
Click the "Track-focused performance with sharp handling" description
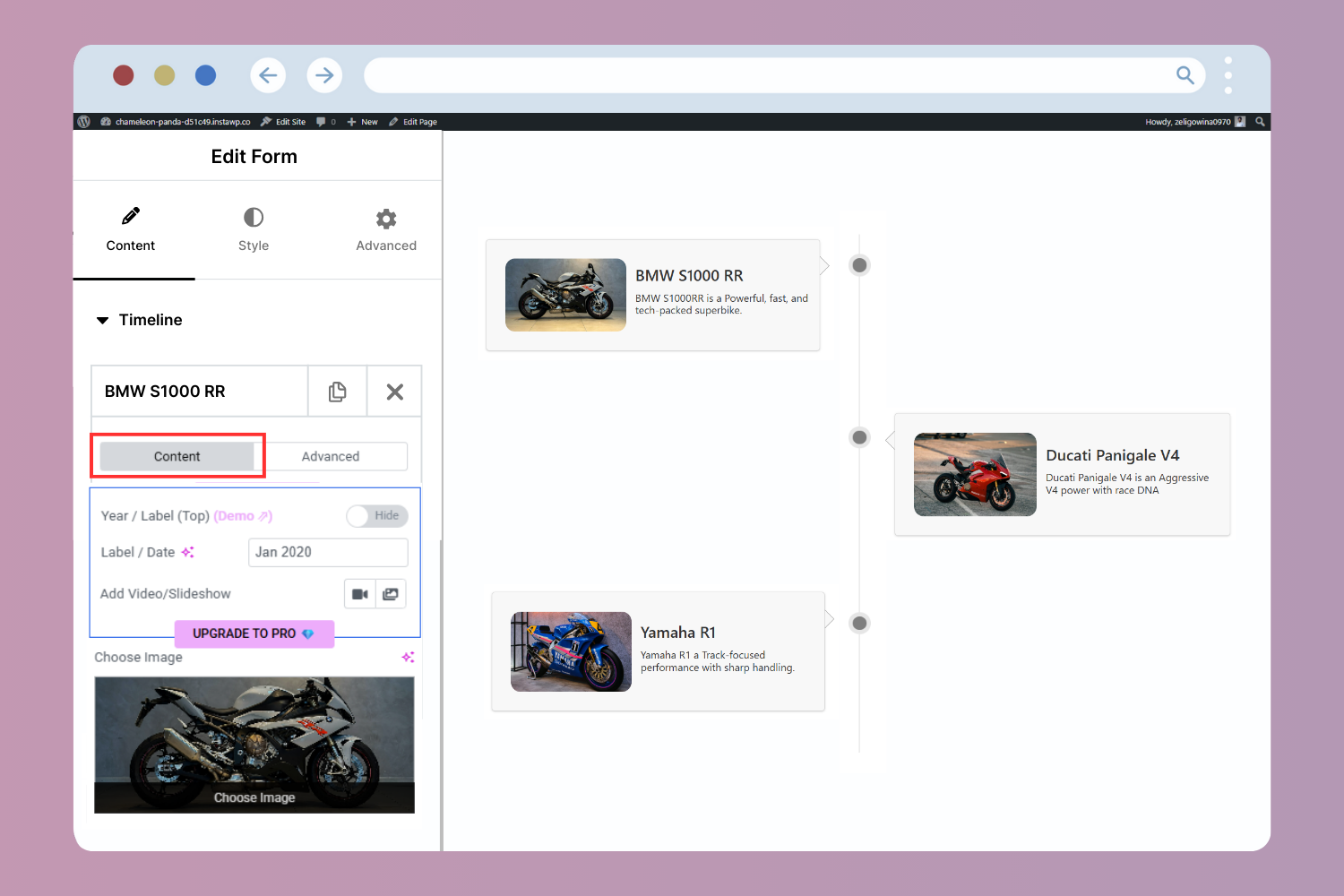[718, 661]
